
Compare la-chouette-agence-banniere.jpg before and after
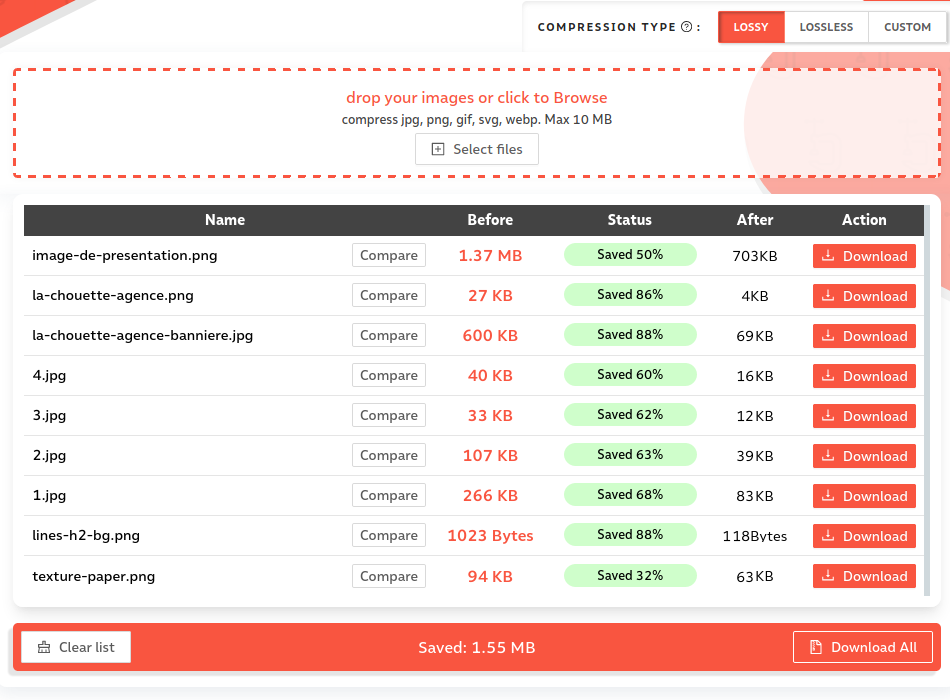(389, 335)
